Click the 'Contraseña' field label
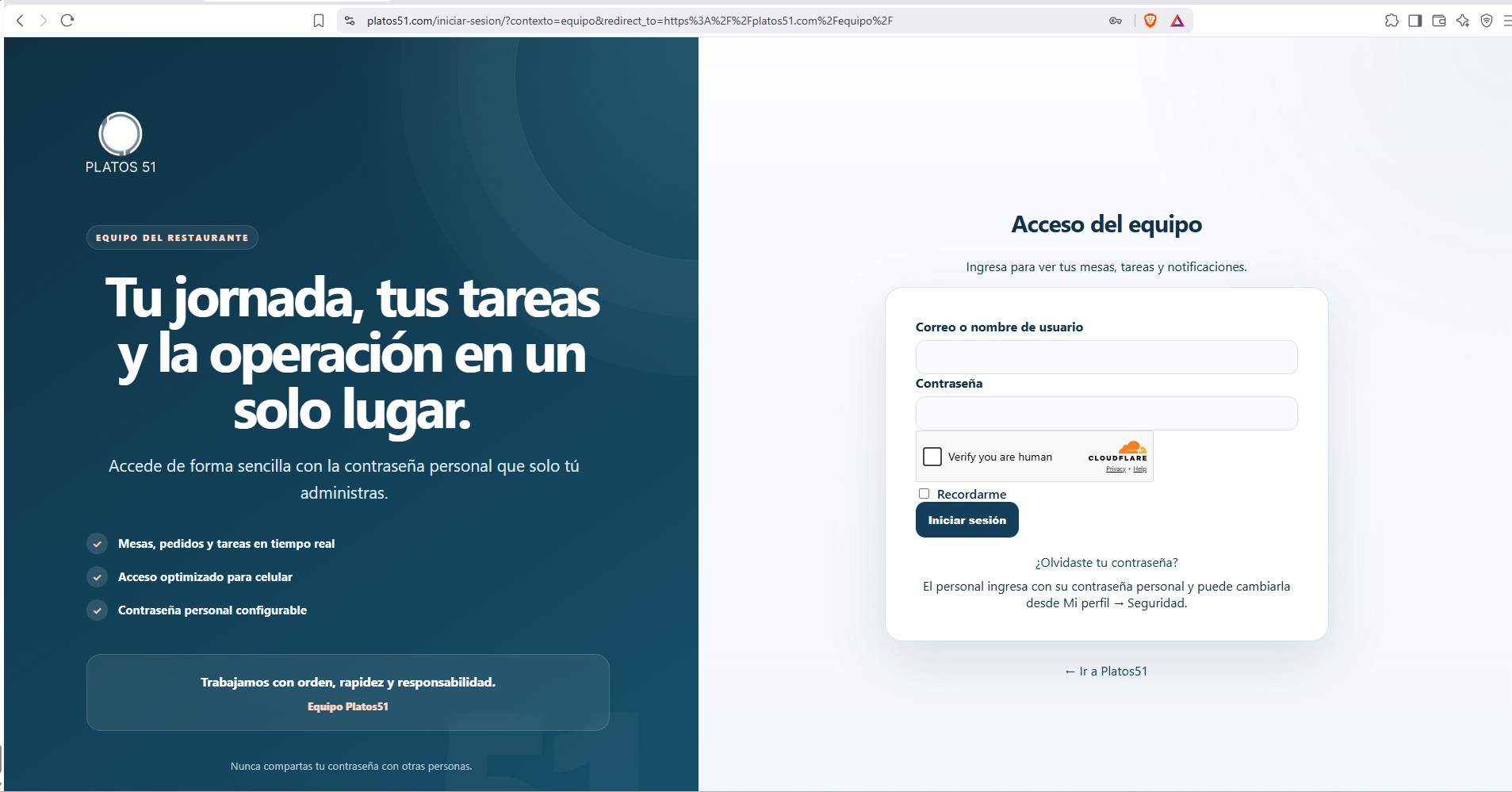 pos(949,384)
